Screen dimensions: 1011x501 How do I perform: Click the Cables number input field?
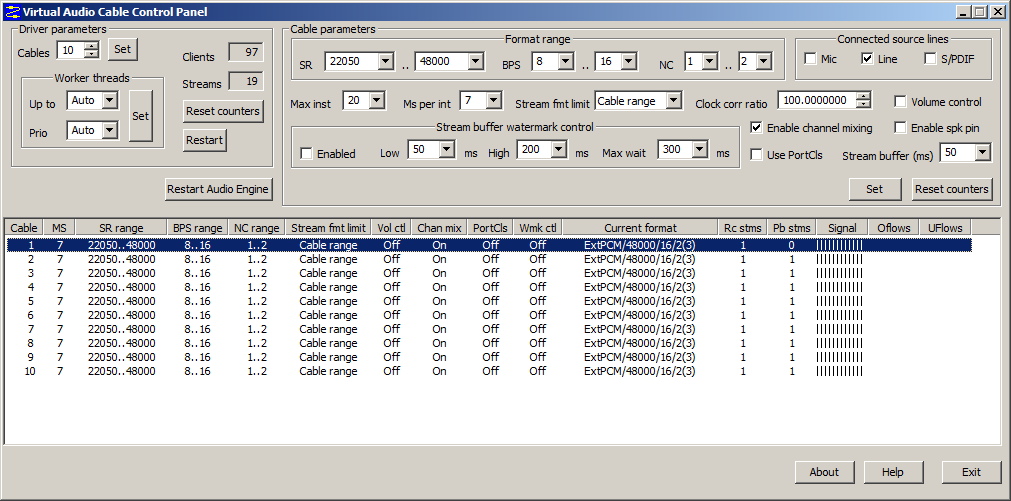click(x=71, y=49)
